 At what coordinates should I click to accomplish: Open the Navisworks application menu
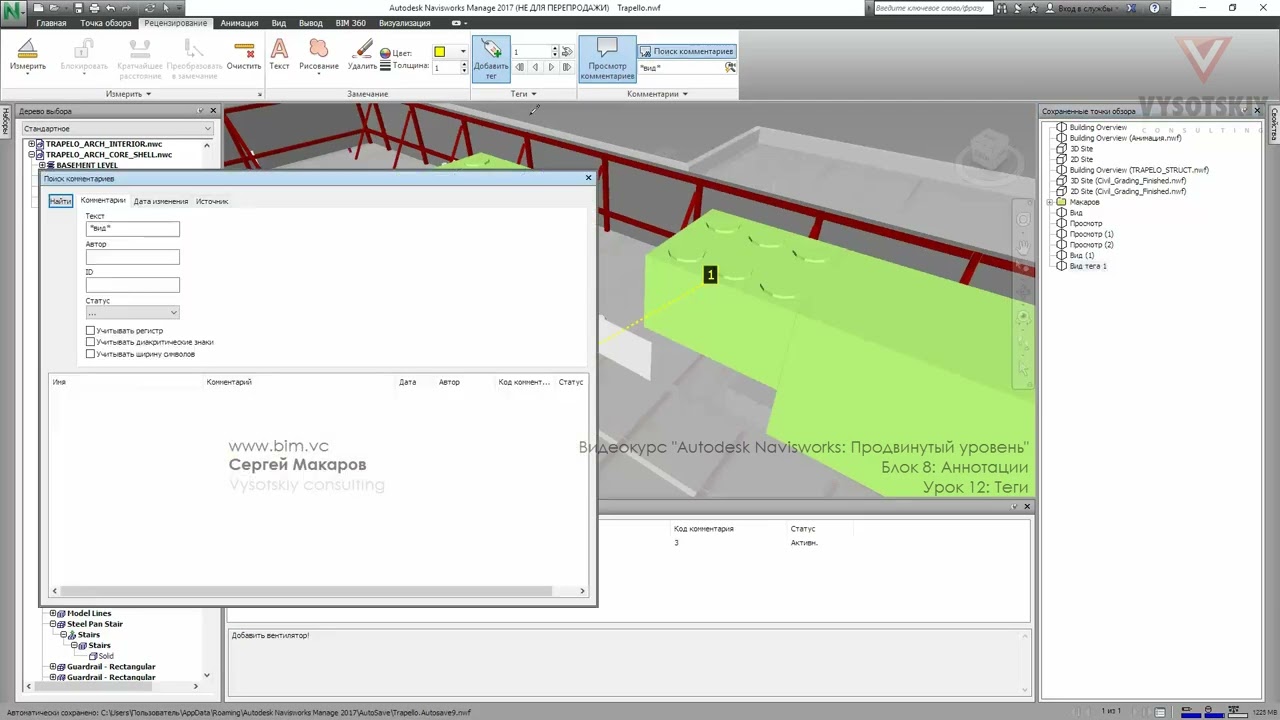(x=14, y=13)
